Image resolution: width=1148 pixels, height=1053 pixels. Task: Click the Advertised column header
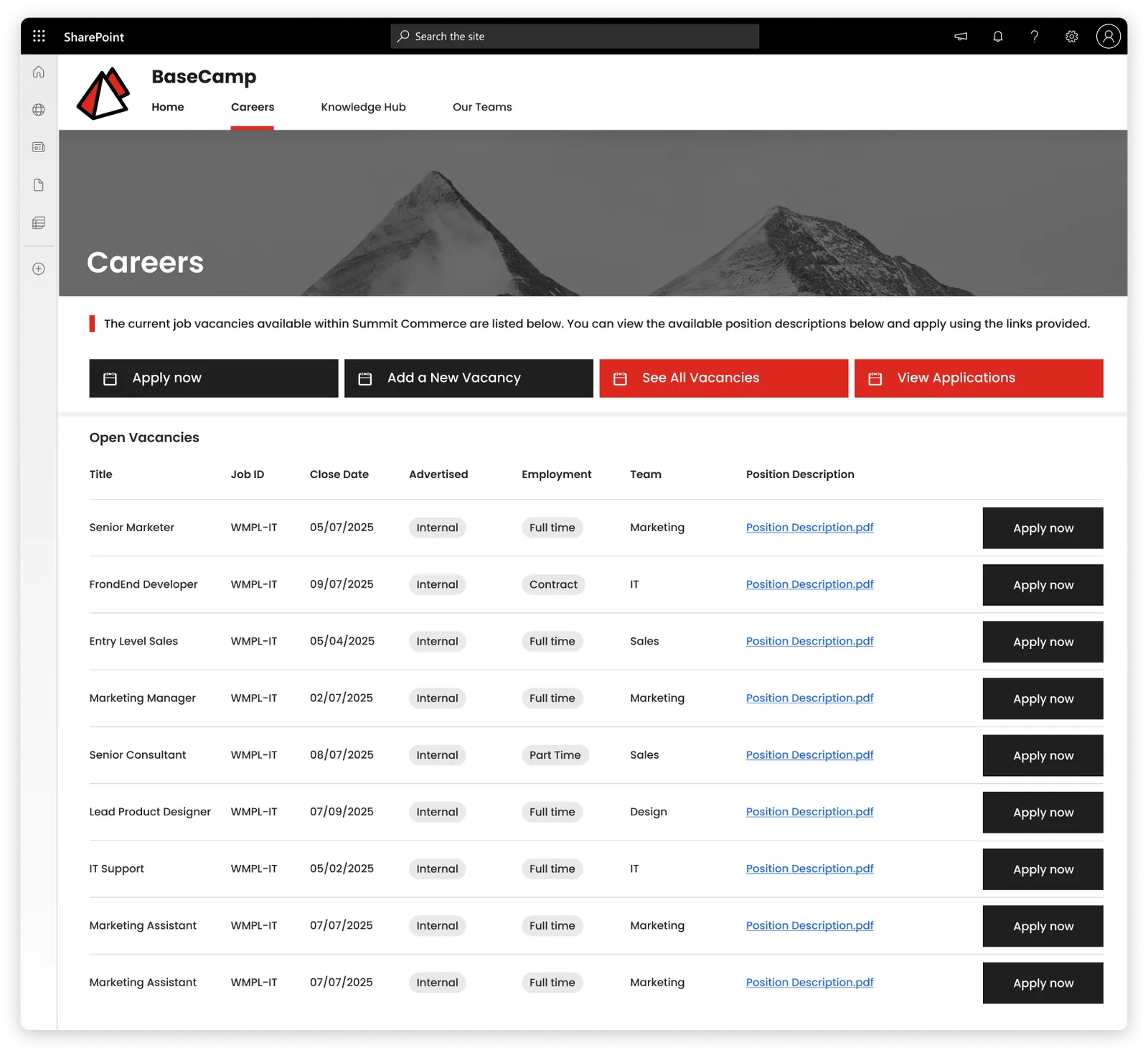coord(438,474)
